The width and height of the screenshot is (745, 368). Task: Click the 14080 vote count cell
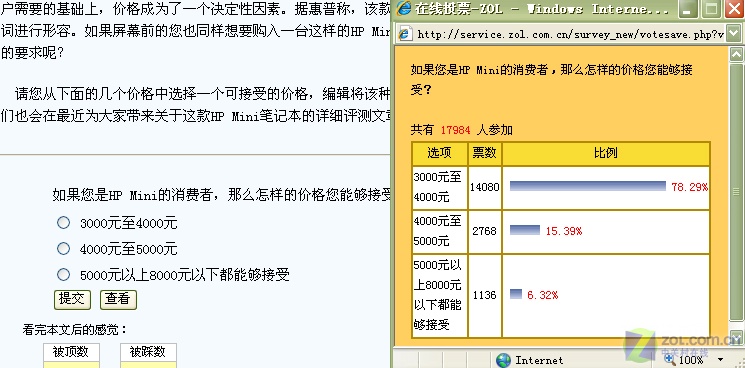[485, 187]
